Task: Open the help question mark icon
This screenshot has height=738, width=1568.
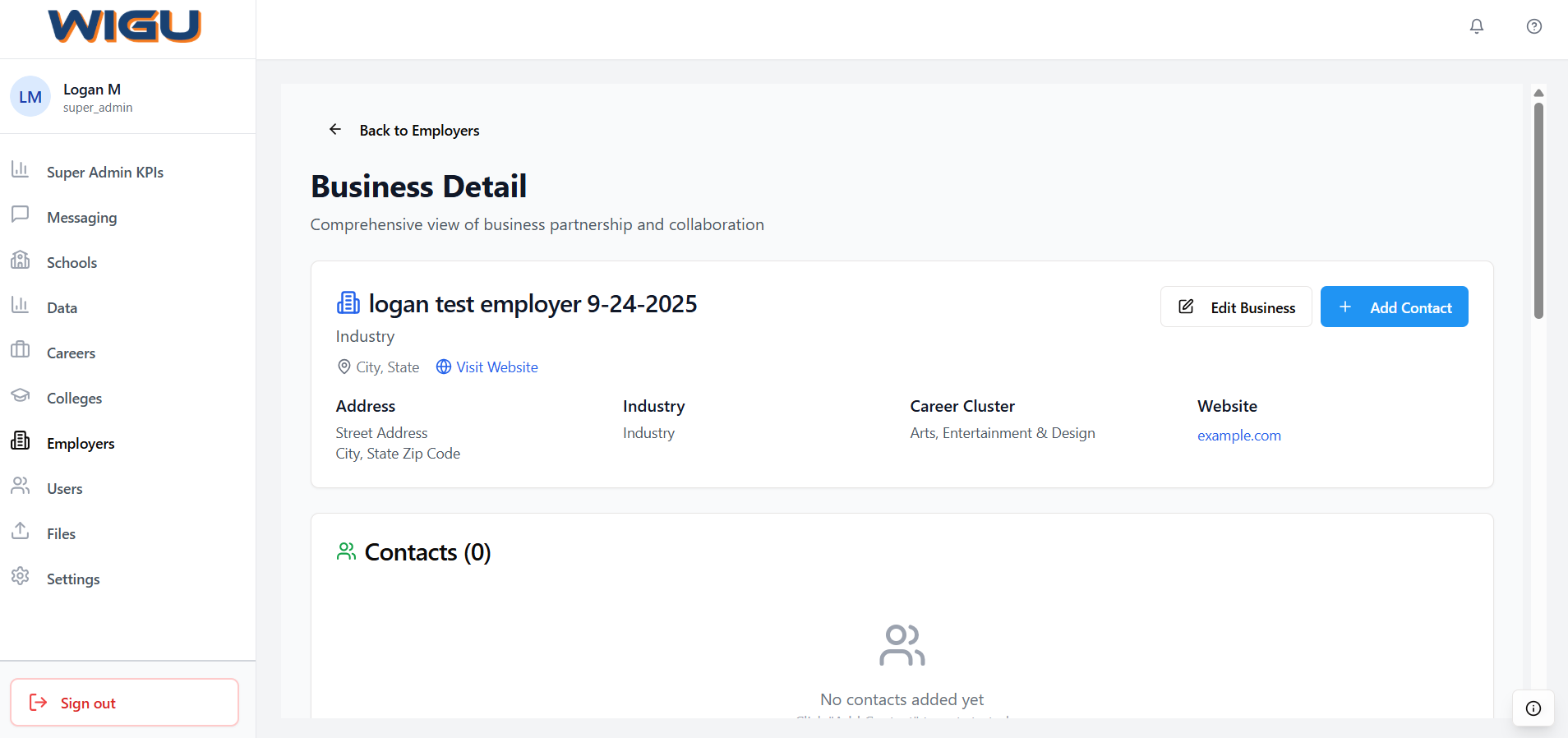Action: (1533, 26)
